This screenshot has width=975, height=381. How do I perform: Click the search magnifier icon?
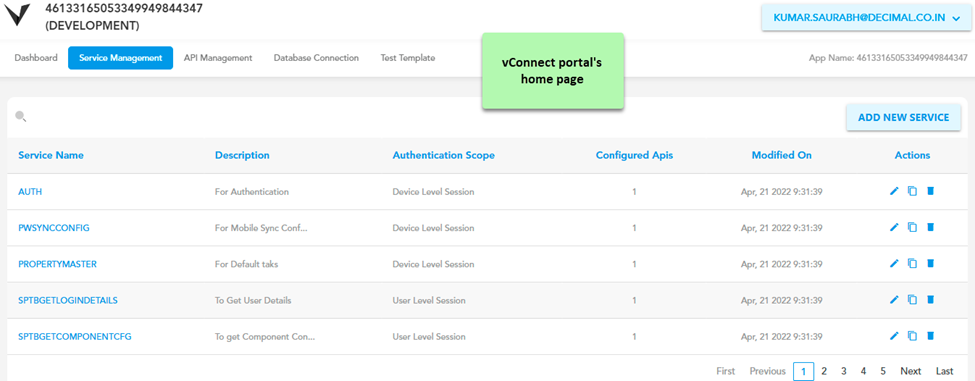point(21,116)
